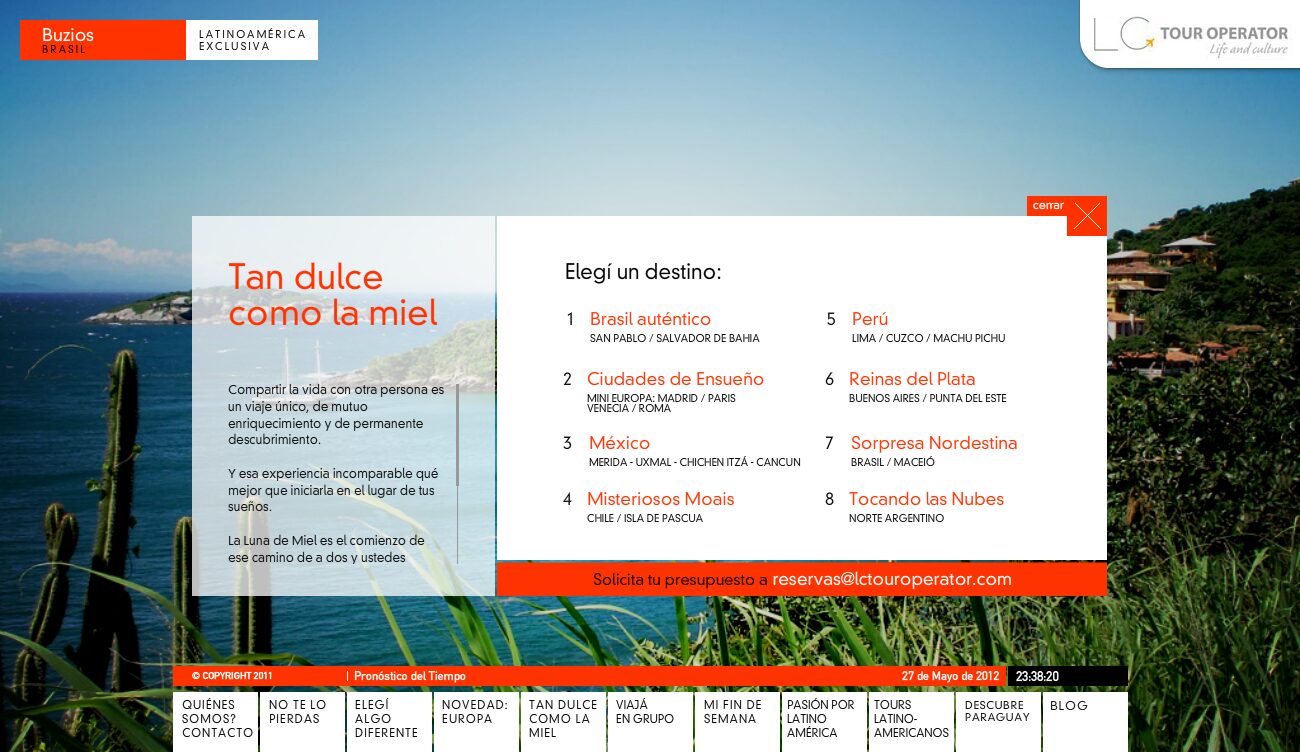Go to Viajá en Grupo section

tap(650, 719)
